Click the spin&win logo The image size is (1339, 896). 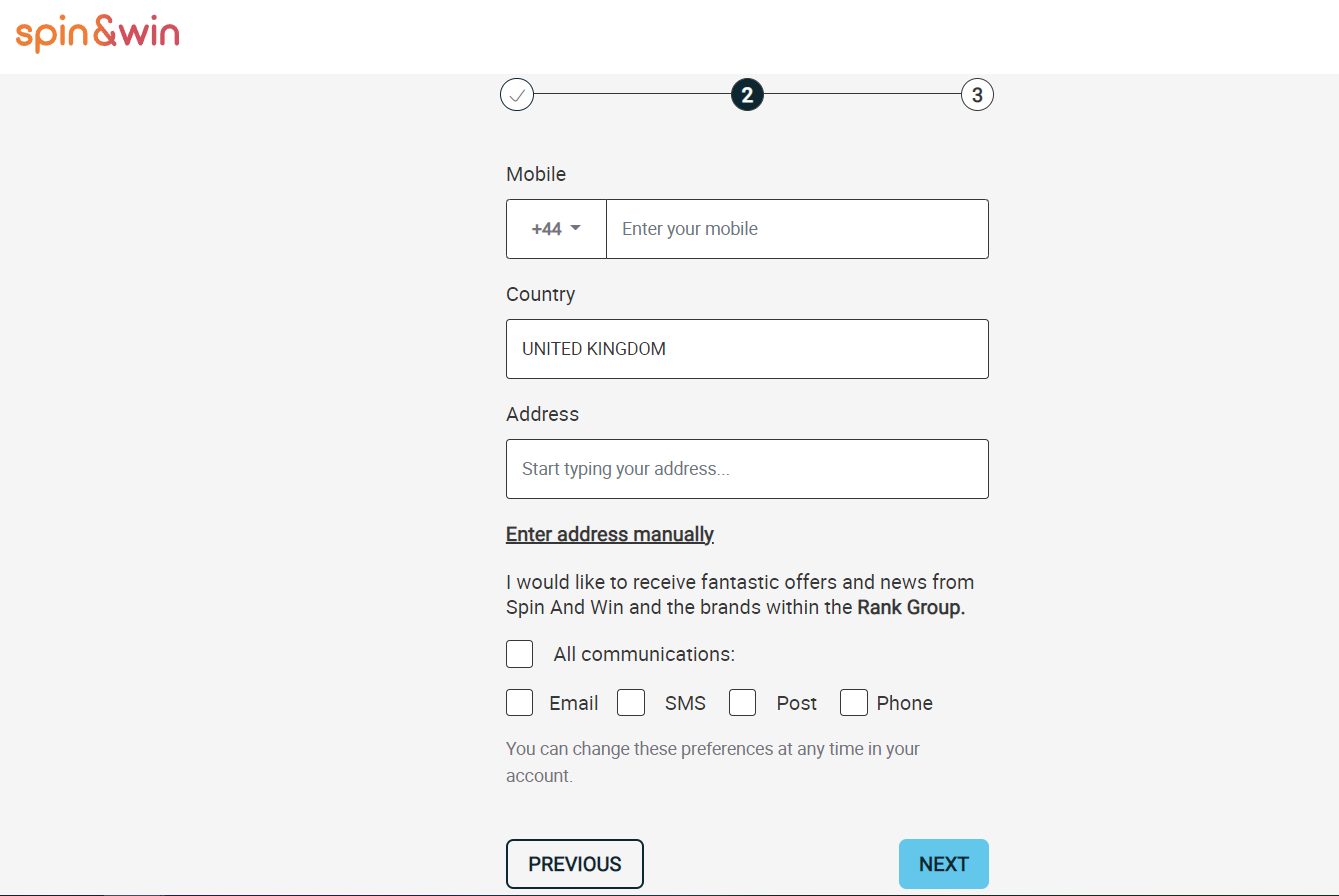(x=98, y=35)
